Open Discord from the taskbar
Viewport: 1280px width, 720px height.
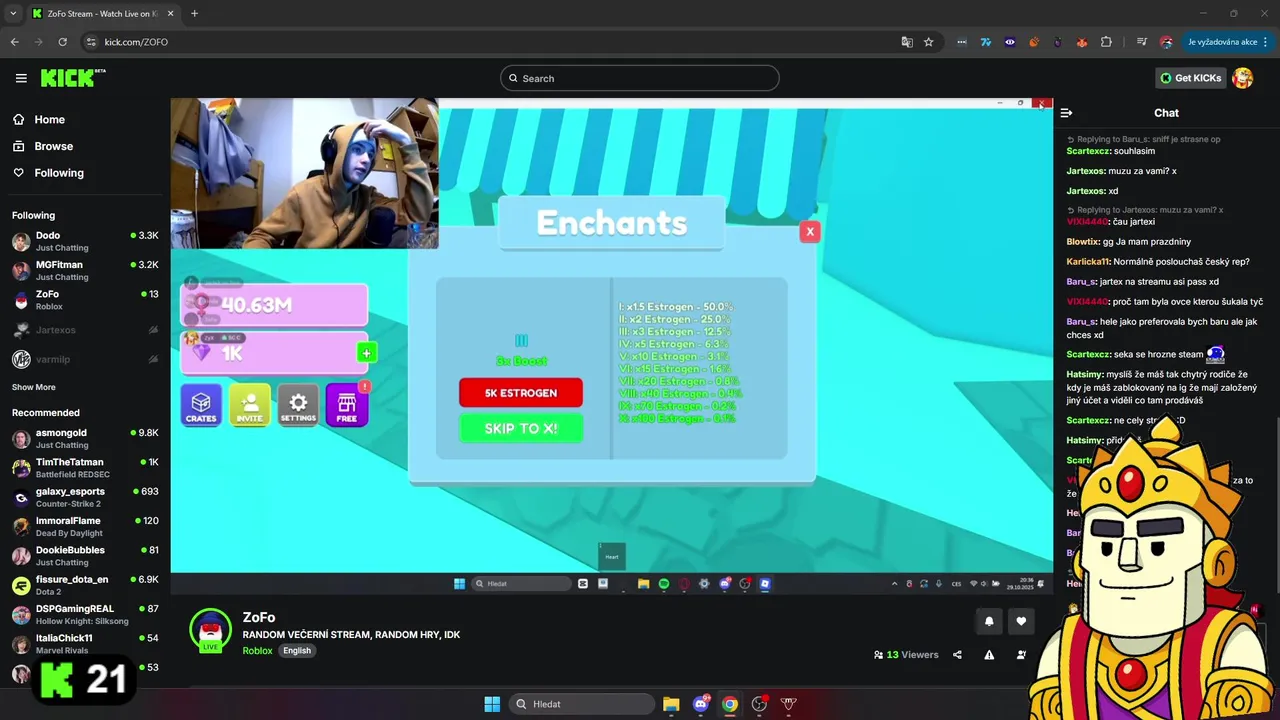point(701,704)
